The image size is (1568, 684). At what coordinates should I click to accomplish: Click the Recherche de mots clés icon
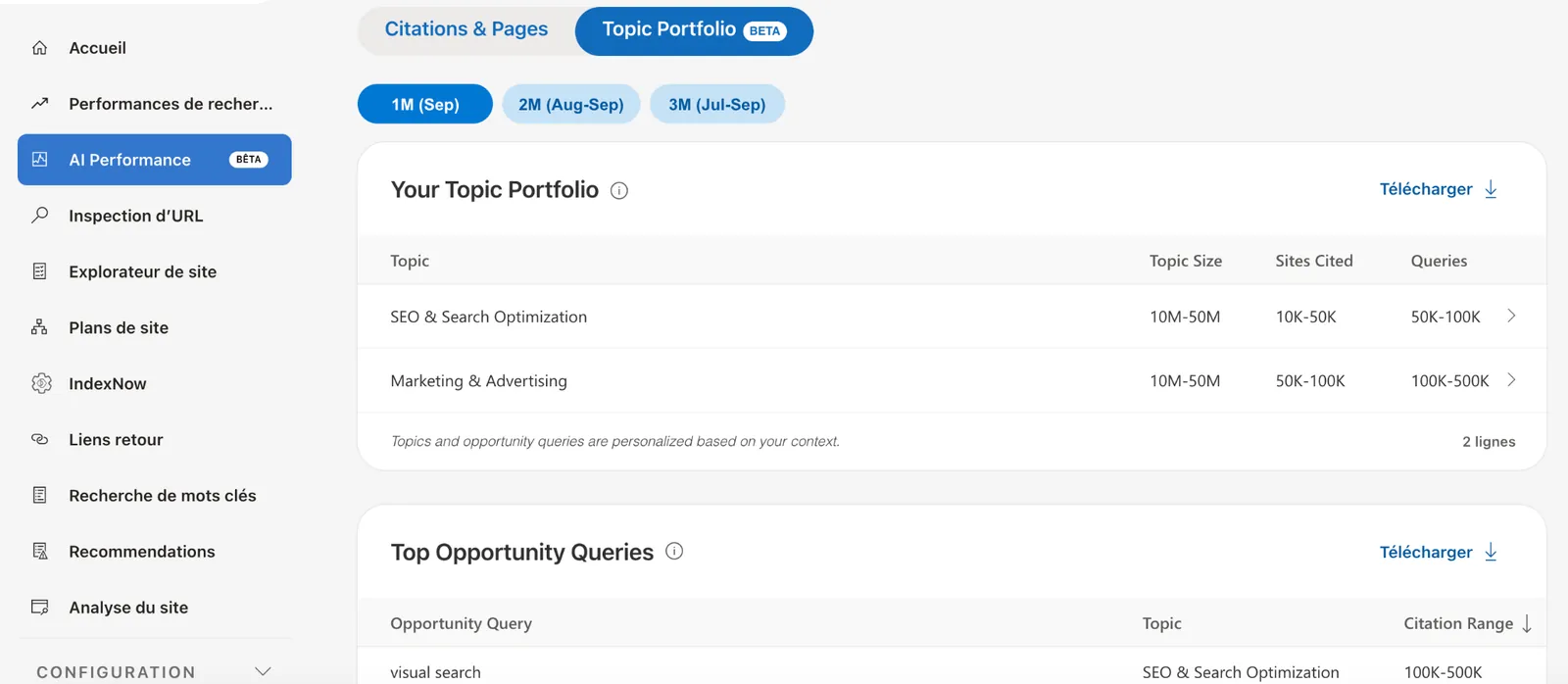tap(39, 495)
